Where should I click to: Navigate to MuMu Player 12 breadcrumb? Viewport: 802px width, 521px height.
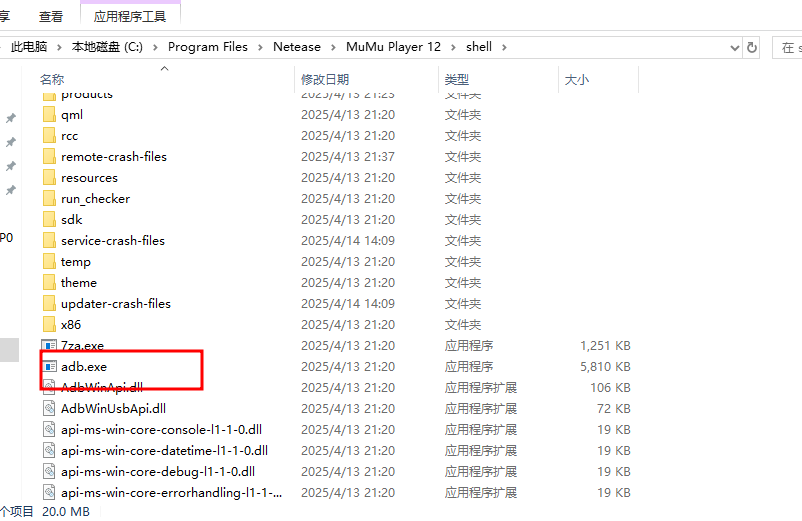tap(393, 47)
